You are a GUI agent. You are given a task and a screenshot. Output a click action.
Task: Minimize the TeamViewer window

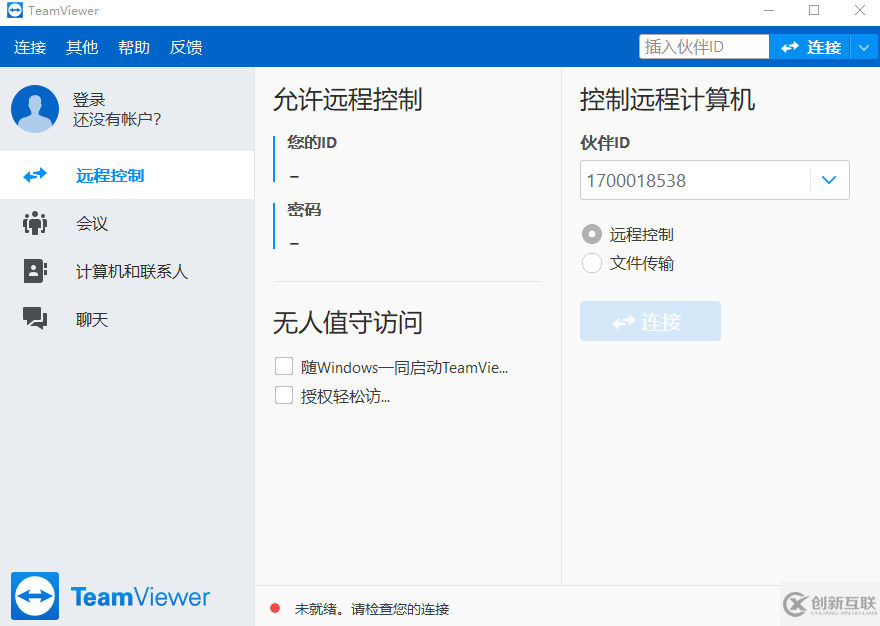click(769, 11)
